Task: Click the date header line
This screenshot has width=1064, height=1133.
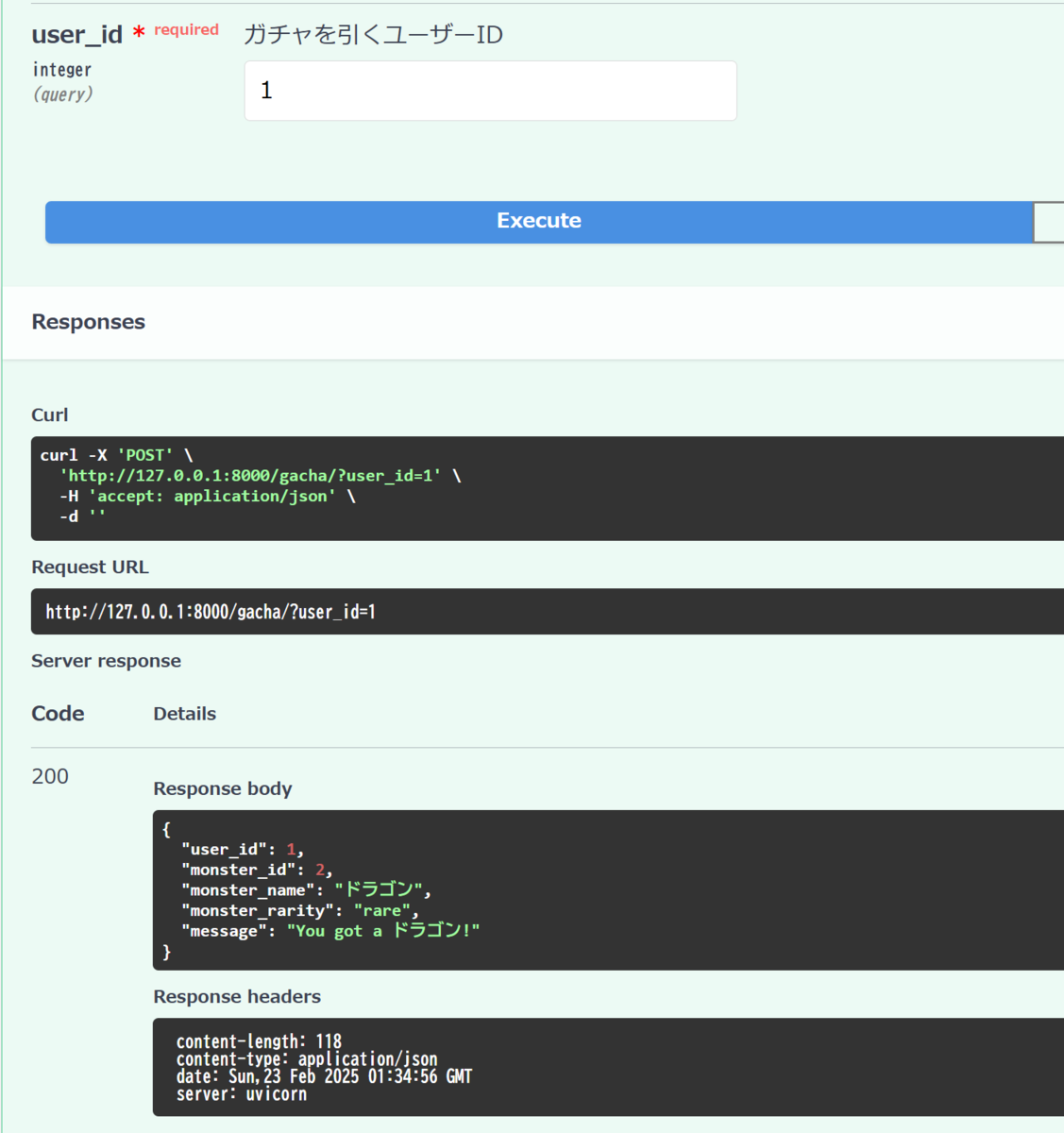Action: pos(324,1076)
